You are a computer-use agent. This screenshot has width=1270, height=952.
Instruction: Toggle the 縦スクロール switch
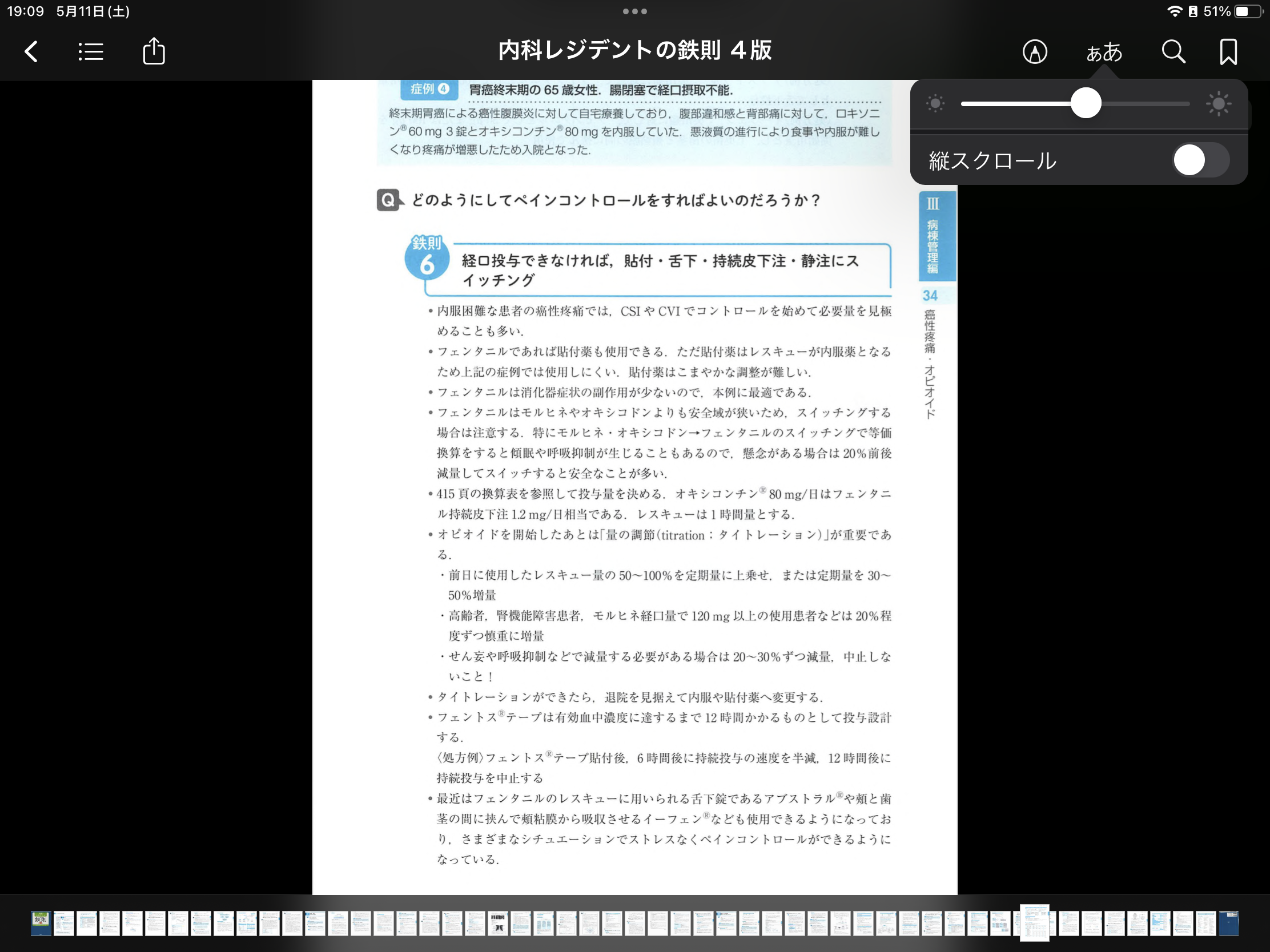click(x=1200, y=160)
